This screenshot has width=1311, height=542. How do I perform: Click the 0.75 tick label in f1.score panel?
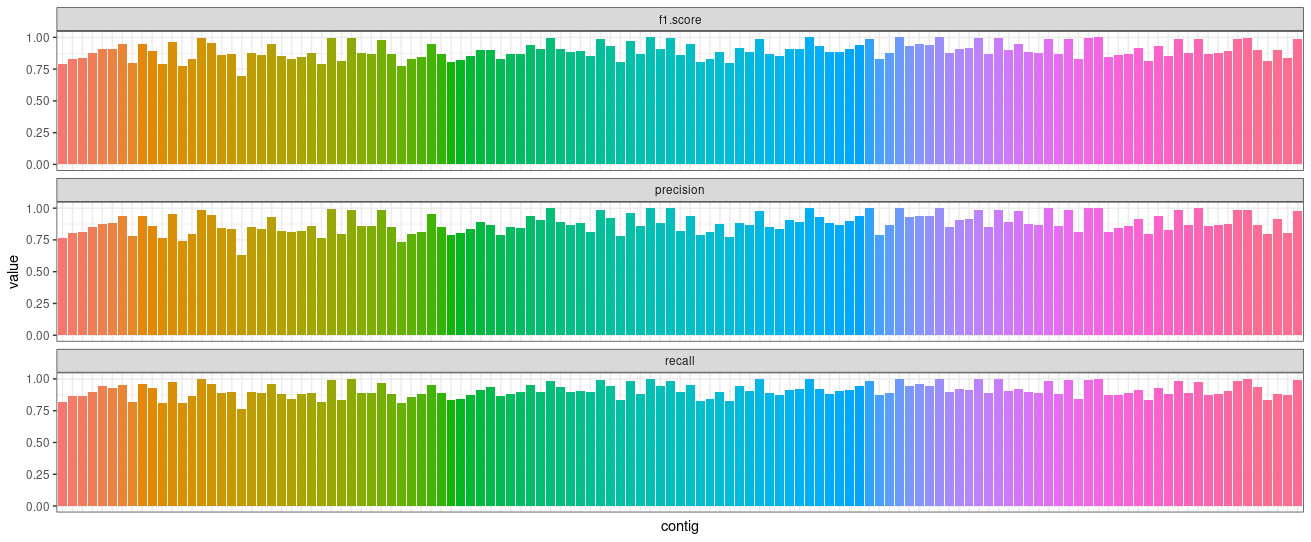(37, 70)
